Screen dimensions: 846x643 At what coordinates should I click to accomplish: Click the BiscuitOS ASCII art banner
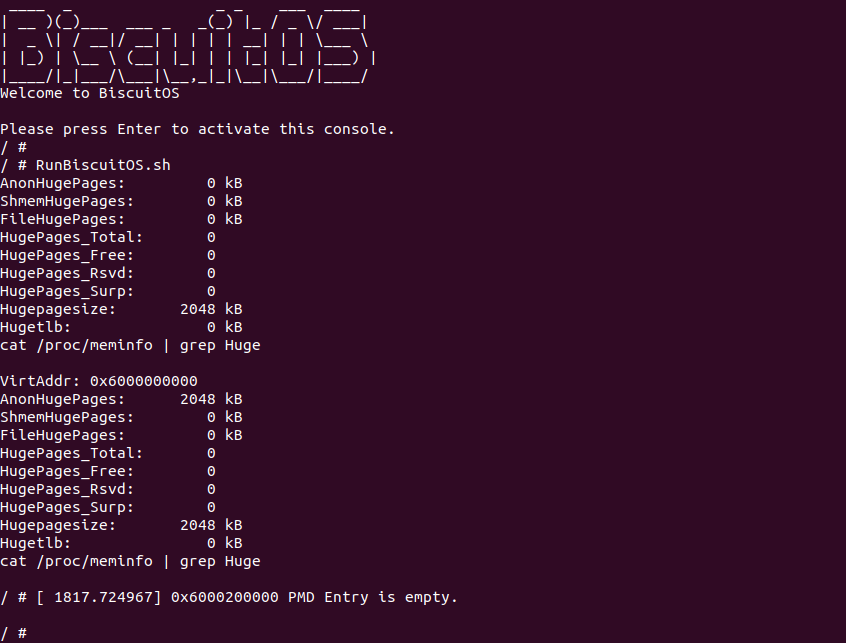pyautogui.click(x=185, y=45)
